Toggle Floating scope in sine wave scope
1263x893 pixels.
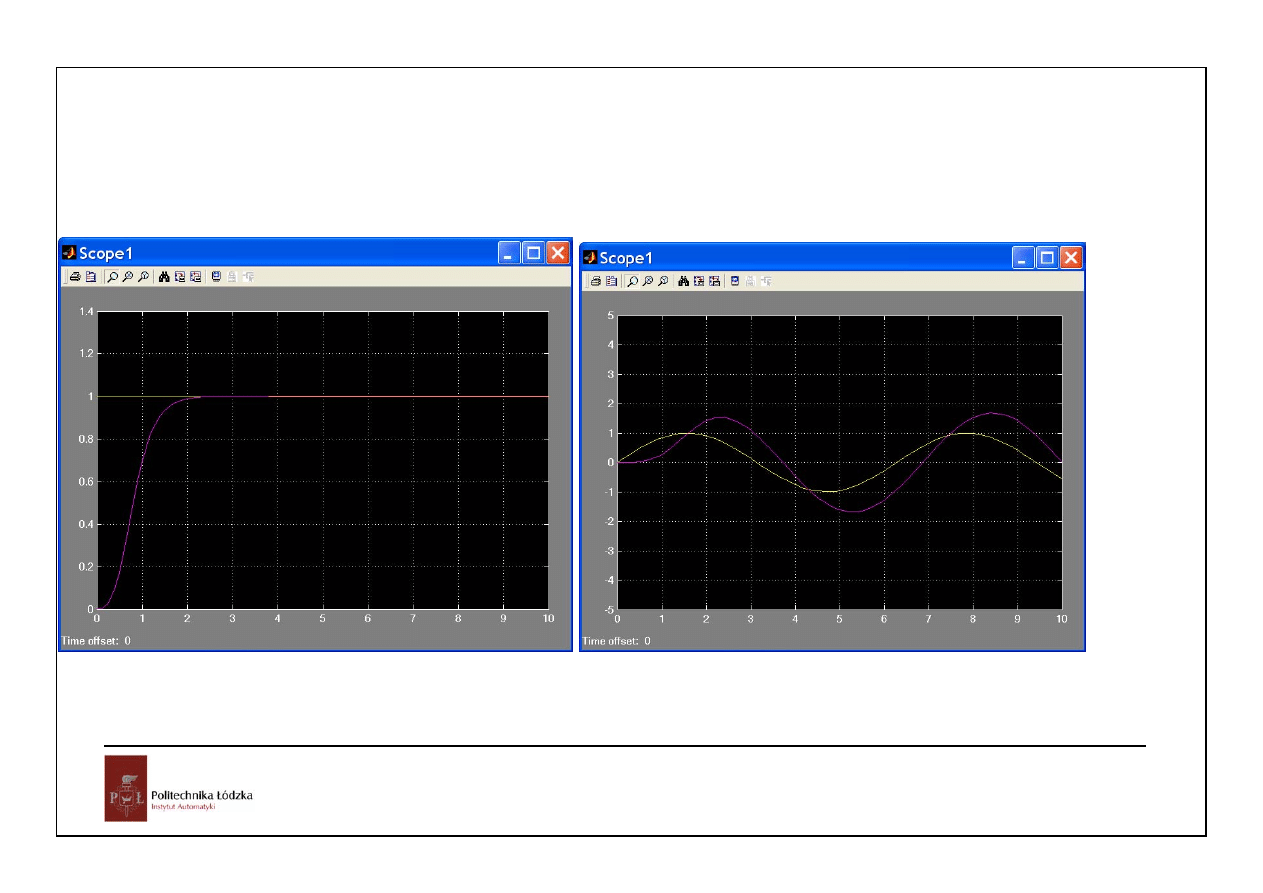(x=735, y=282)
